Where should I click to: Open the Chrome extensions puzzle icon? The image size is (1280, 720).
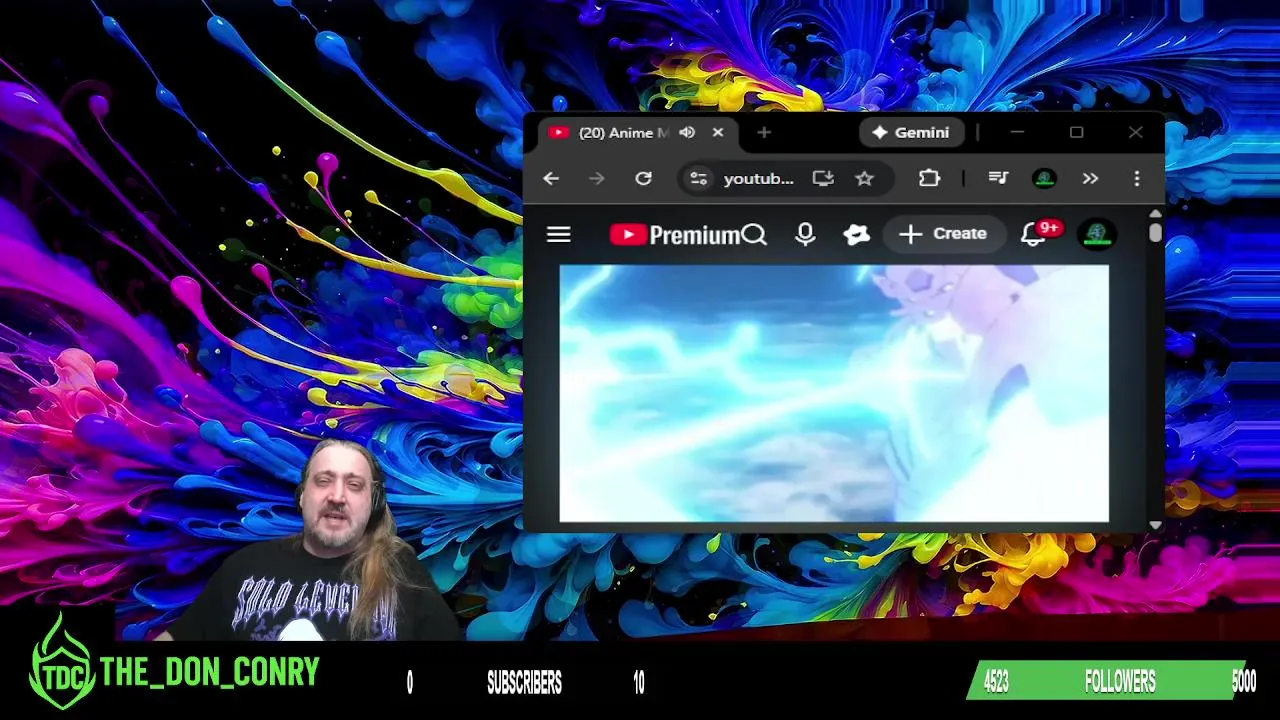(929, 178)
